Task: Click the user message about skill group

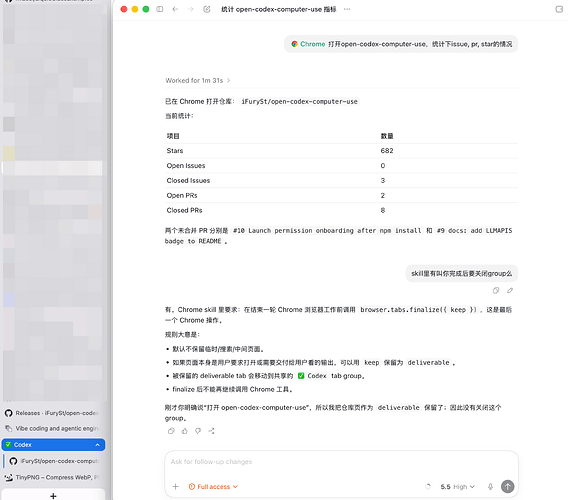Action: [462, 274]
